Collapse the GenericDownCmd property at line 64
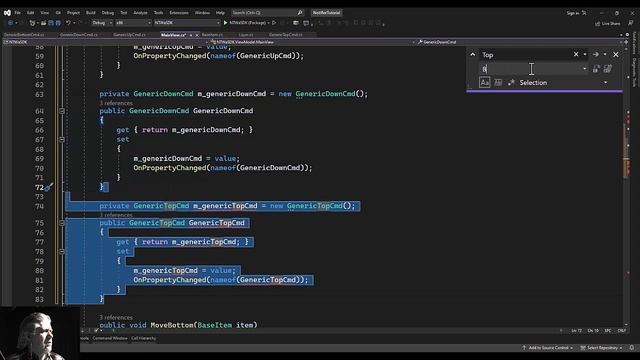Viewport: 640px width, 360px height. click(62, 111)
